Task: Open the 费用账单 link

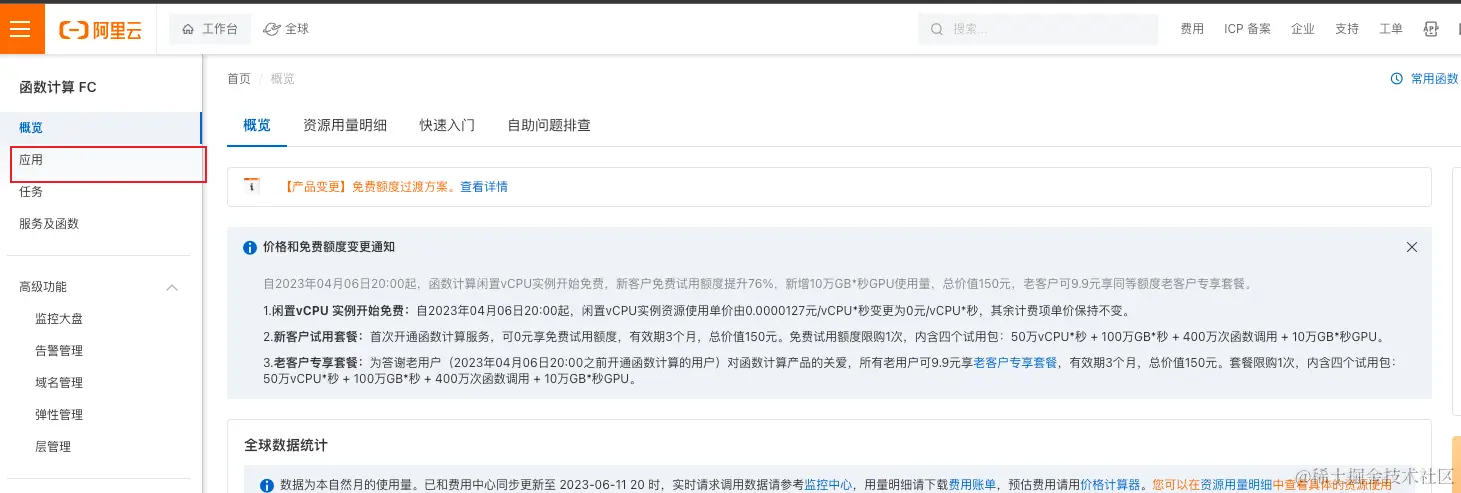Action: (x=972, y=485)
